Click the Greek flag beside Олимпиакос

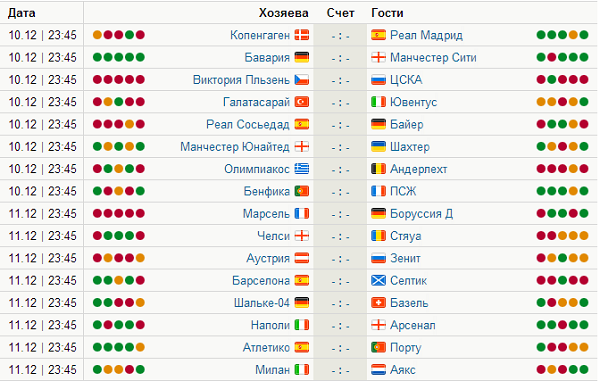coord(302,169)
